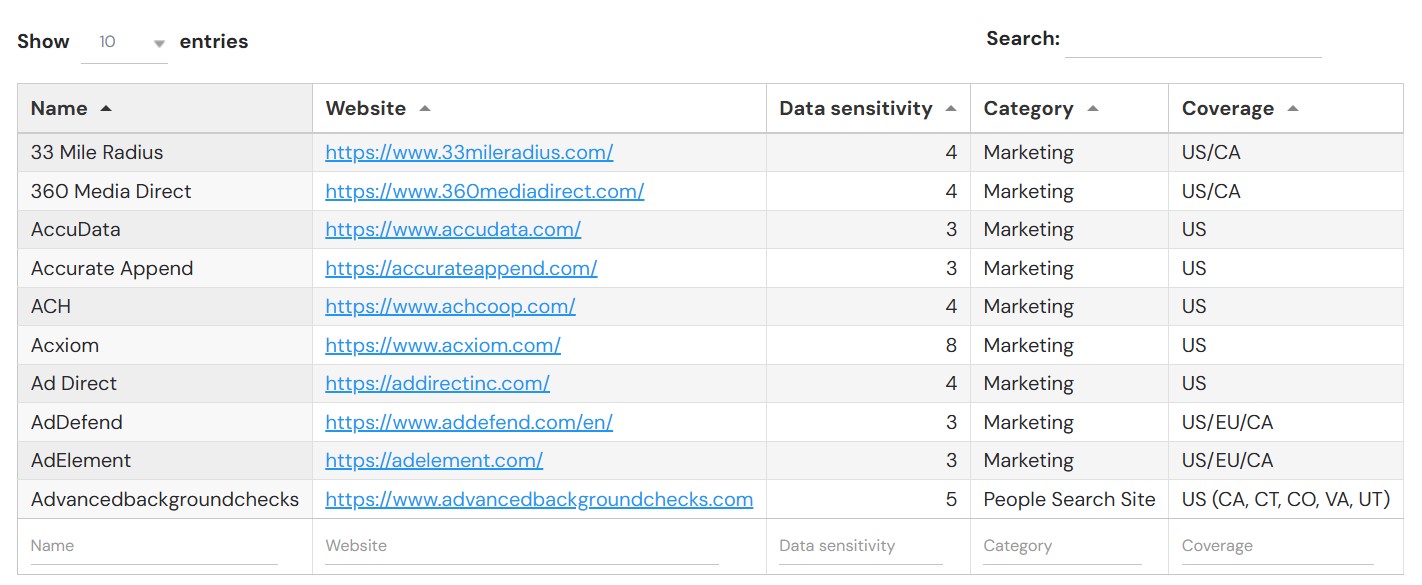
Task: Open the Show entries count dropdown
Action: point(124,42)
